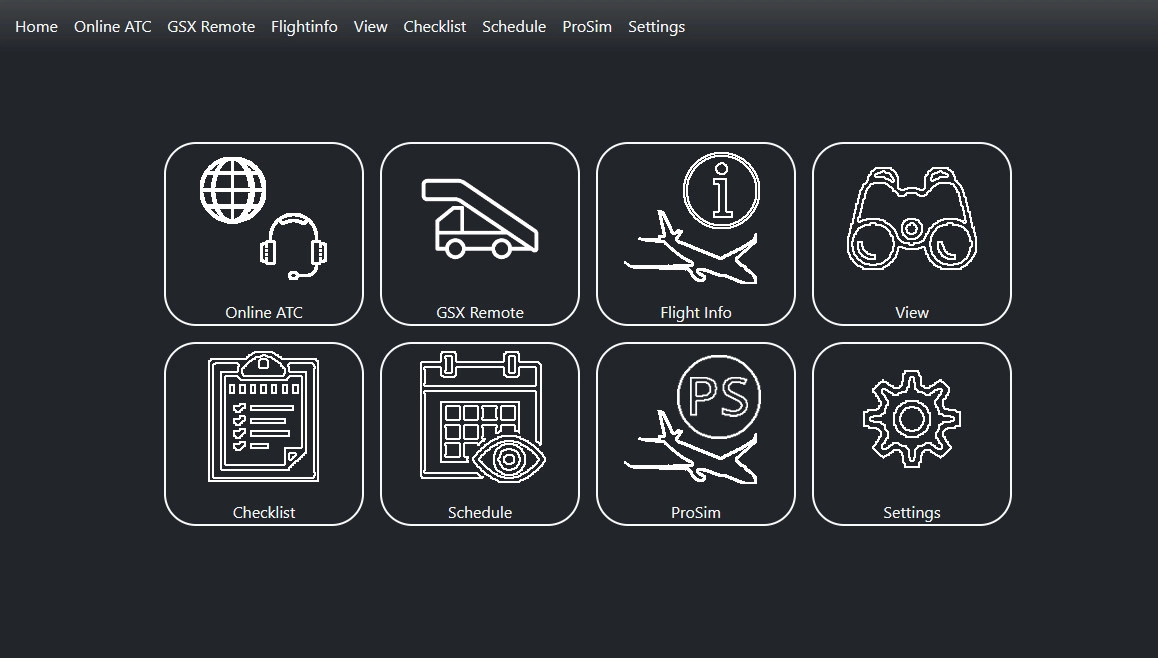Open the View binoculars tile
This screenshot has height=658, width=1158.
(911, 233)
